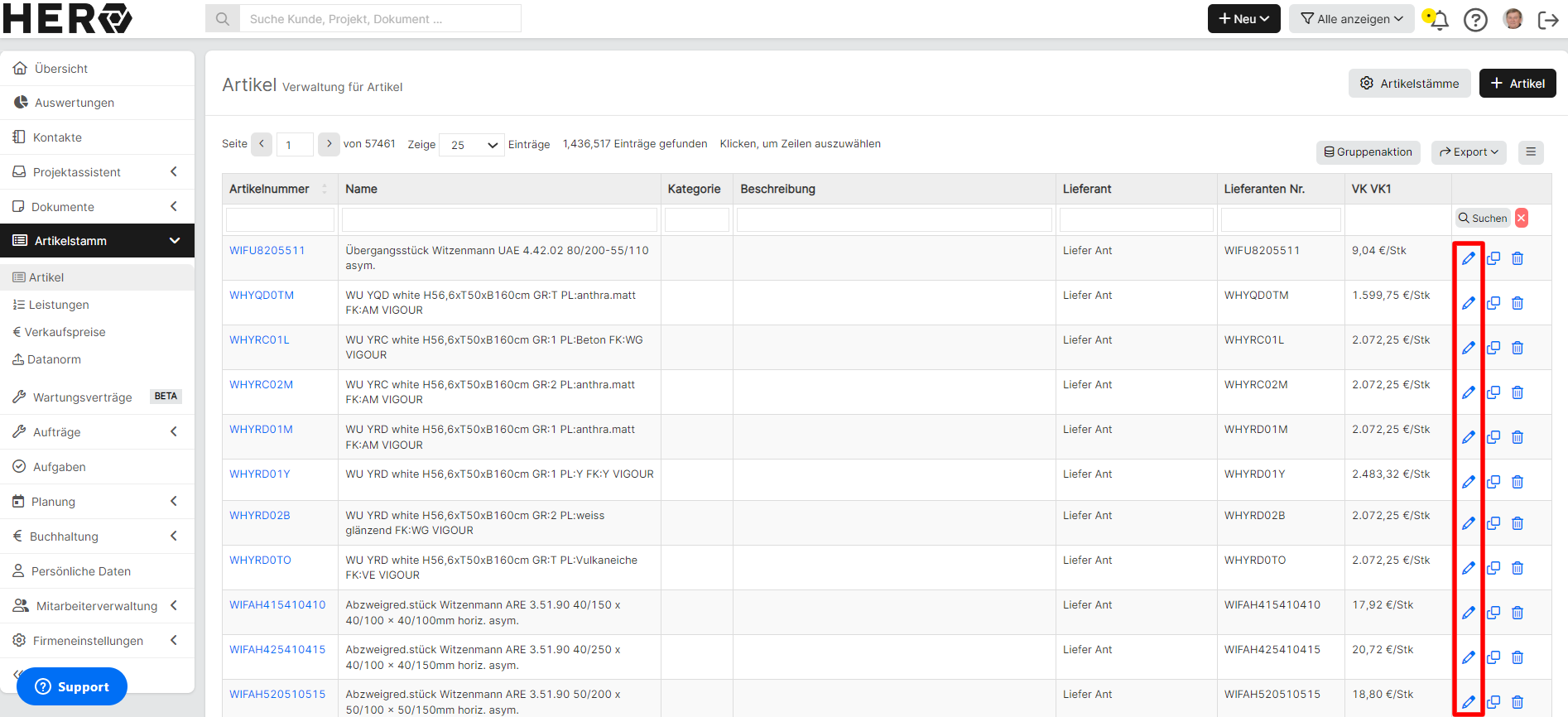Duplicate article WIFU8205511 via copy icon

click(x=1493, y=258)
